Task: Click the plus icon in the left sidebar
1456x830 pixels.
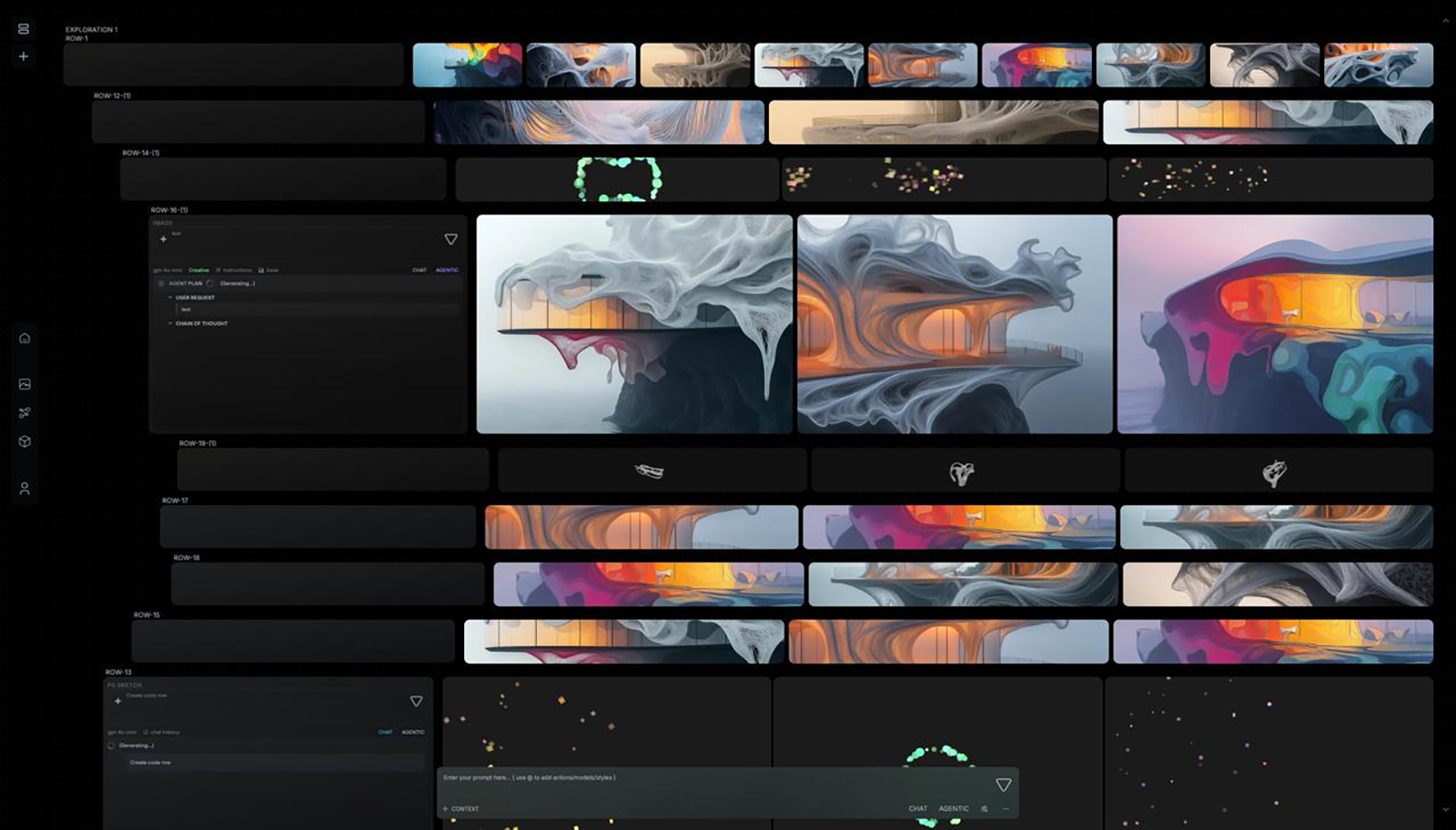Action: click(24, 56)
